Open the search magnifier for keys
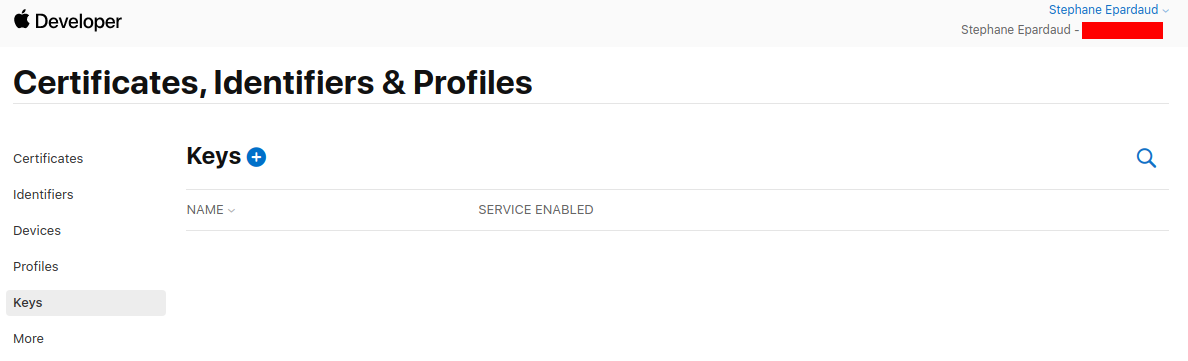This screenshot has height=361, width=1188. pyautogui.click(x=1146, y=158)
